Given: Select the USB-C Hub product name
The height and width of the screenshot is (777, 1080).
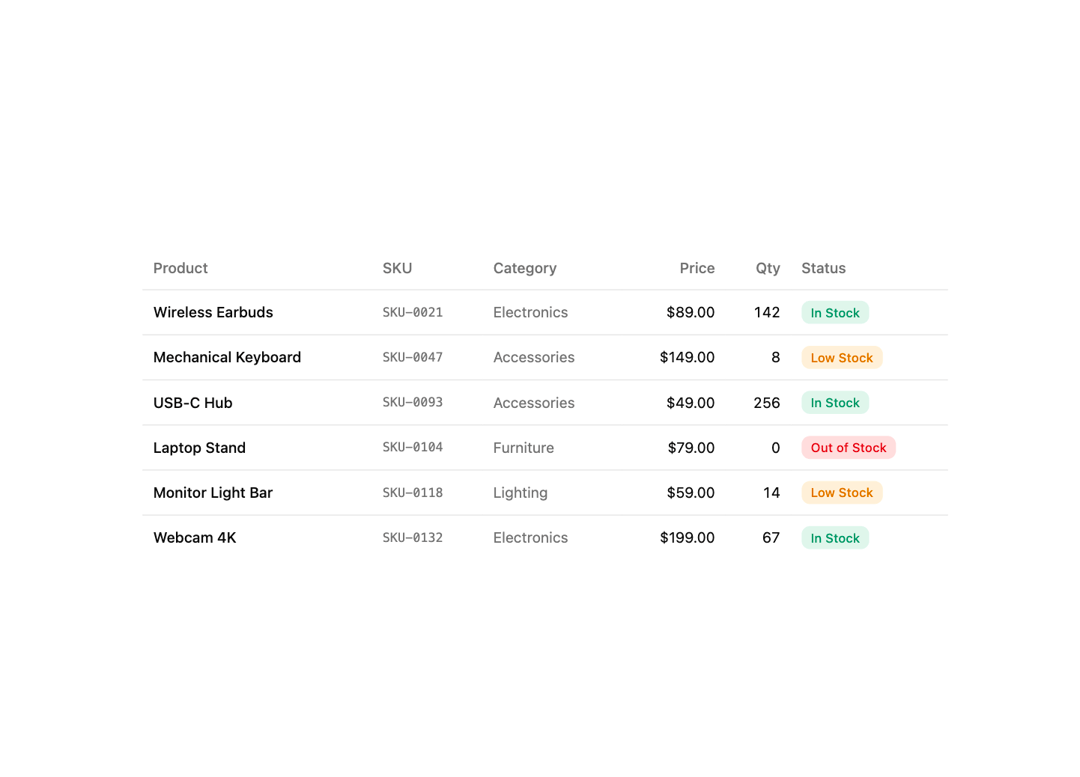Looking at the screenshot, I should coord(193,403).
